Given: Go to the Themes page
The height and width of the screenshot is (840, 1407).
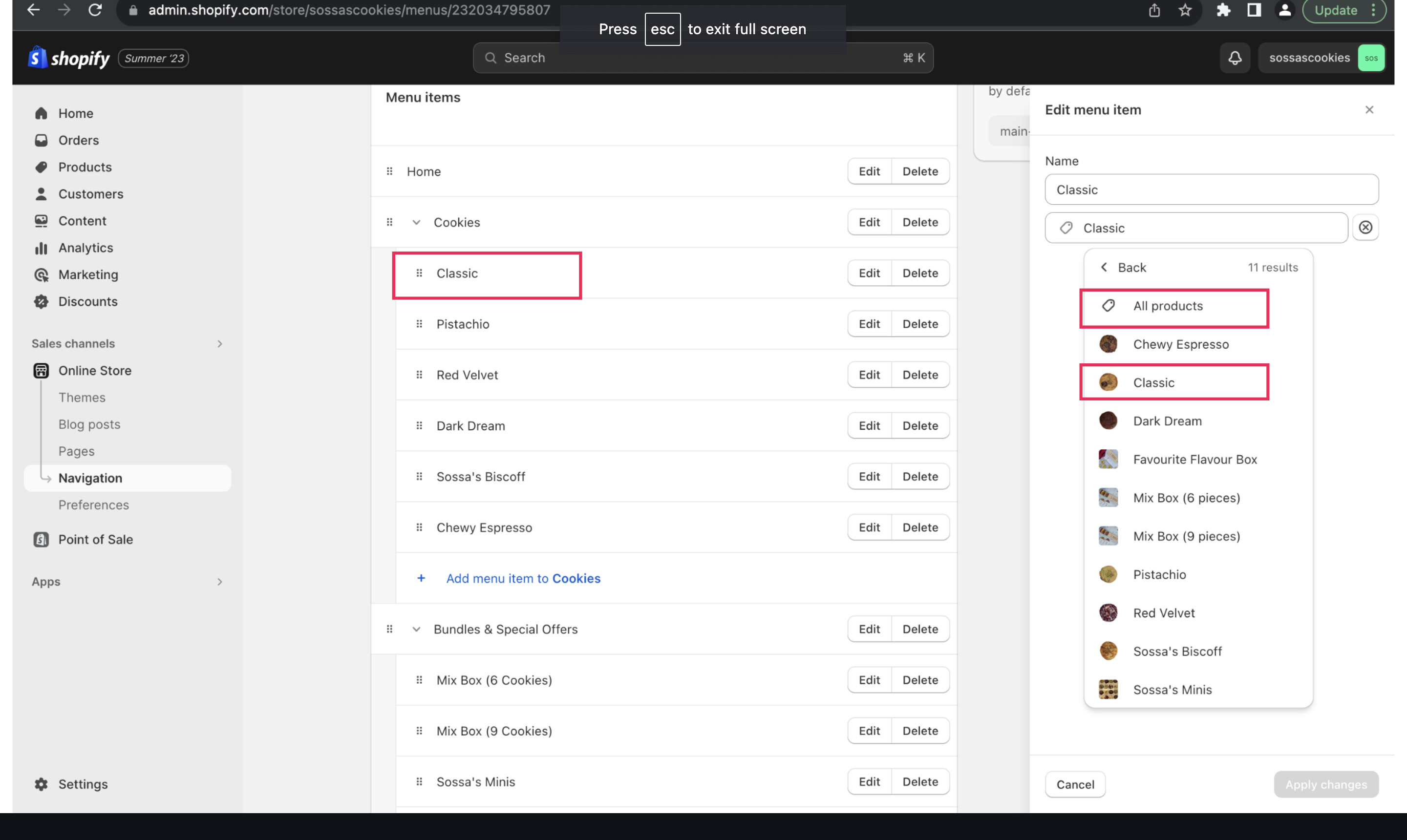Looking at the screenshot, I should pyautogui.click(x=82, y=398).
